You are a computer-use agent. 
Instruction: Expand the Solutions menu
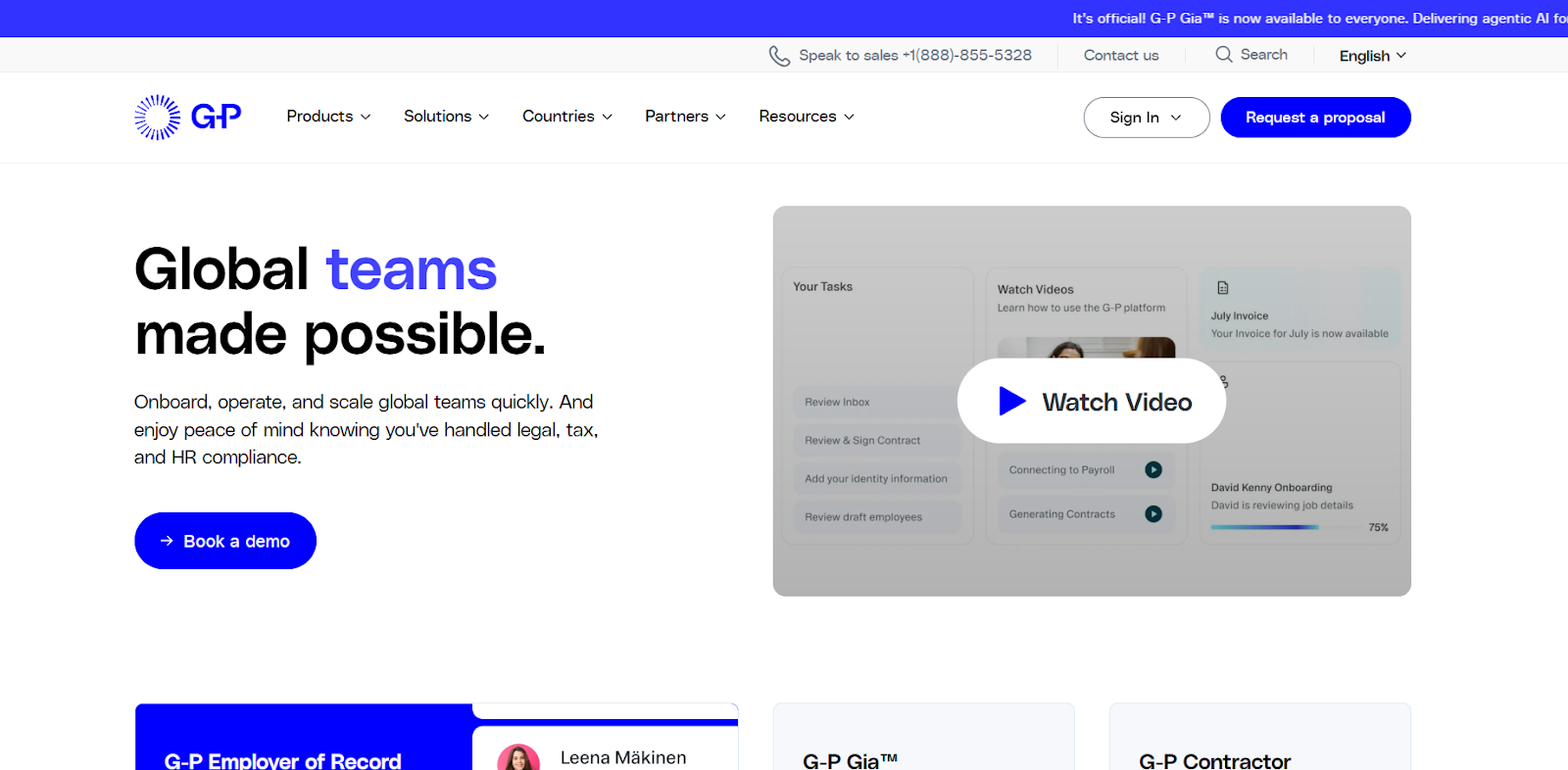pyautogui.click(x=446, y=116)
